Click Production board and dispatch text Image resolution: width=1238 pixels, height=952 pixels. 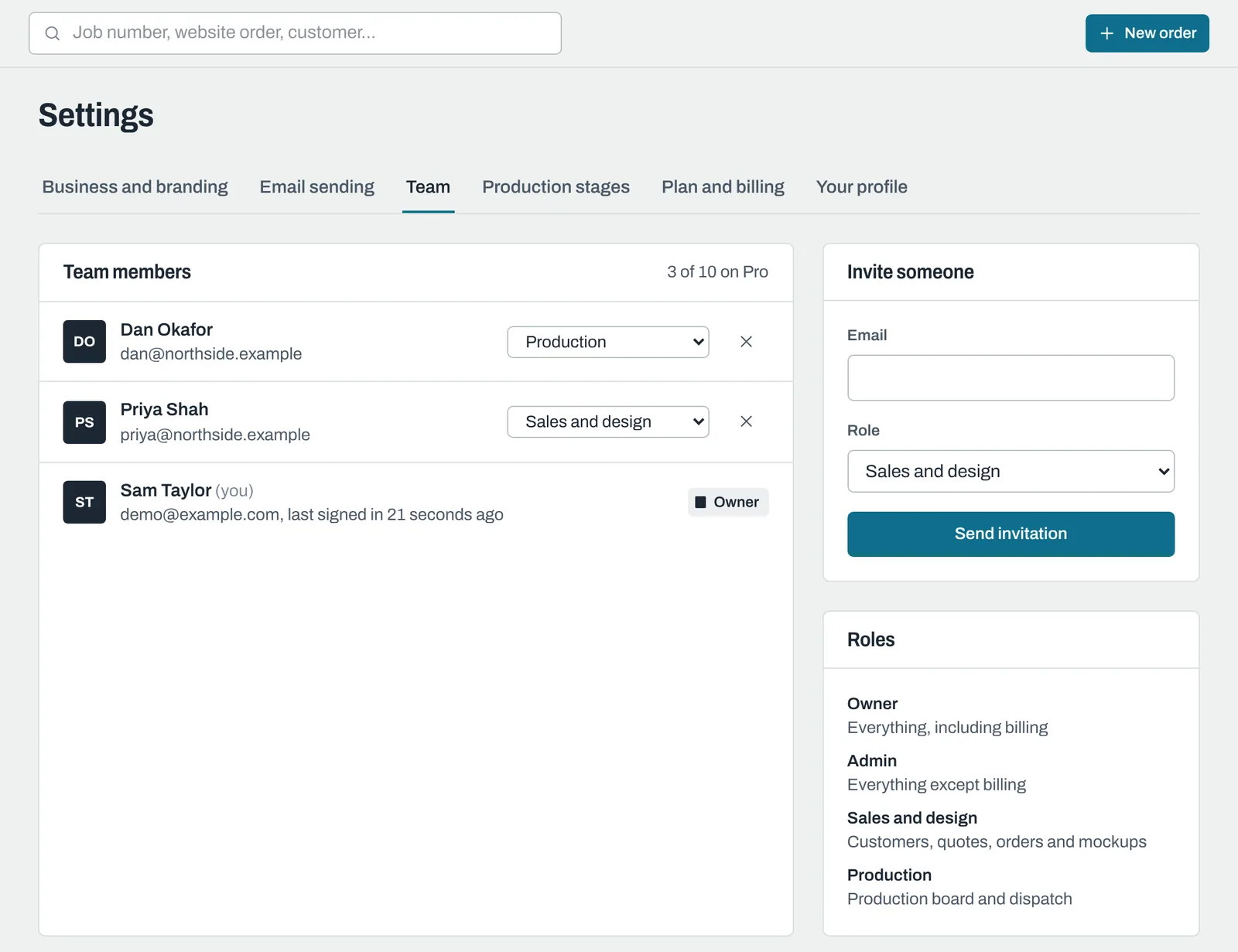959,899
